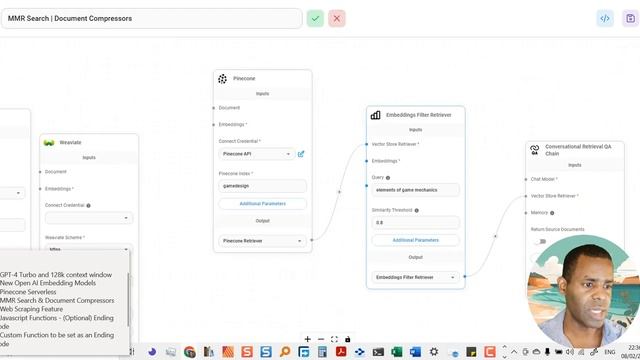Select note line Pinecone Serverless
This screenshot has width=640, height=360.
[28, 292]
